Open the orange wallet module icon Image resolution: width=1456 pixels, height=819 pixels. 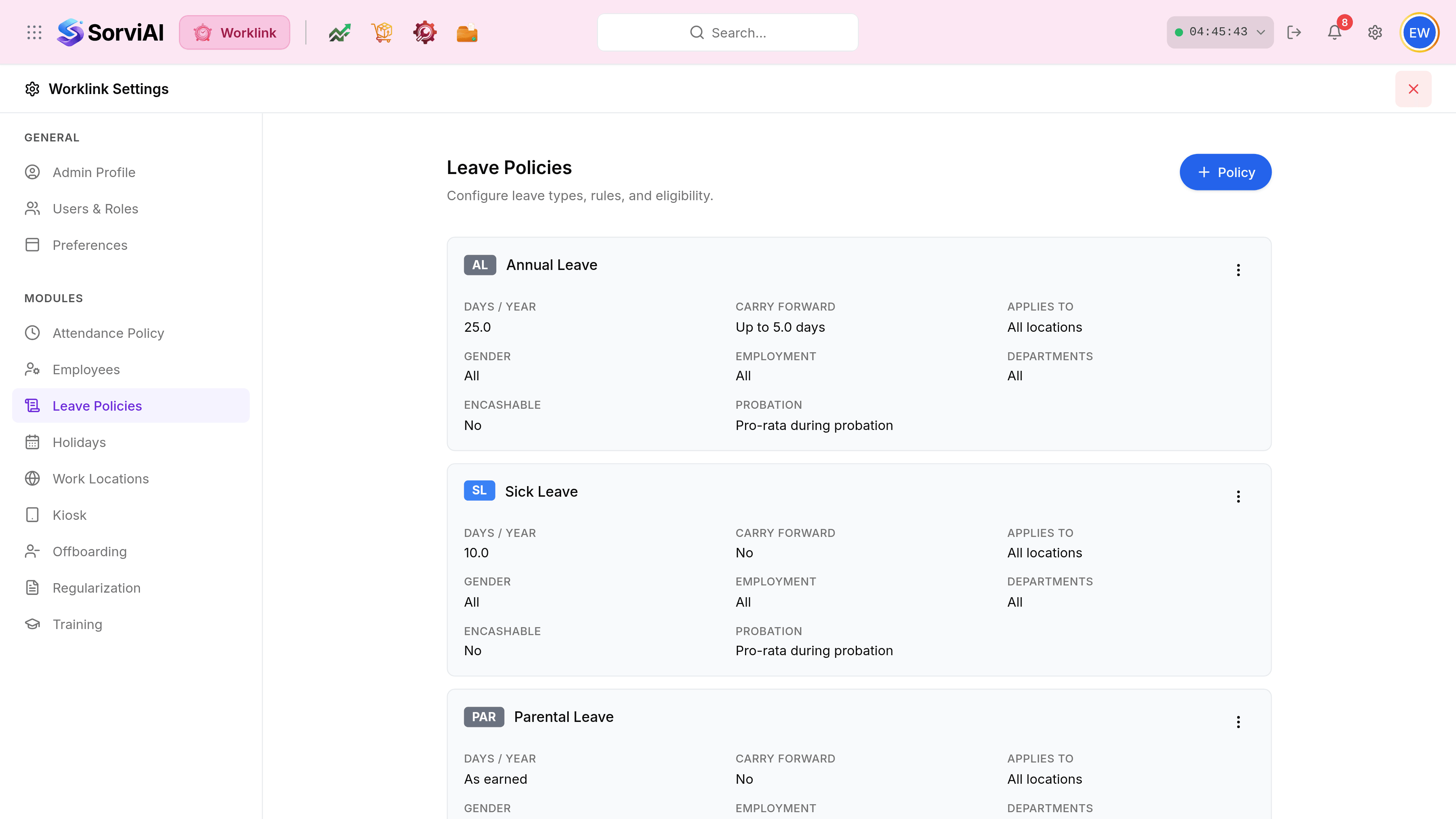(467, 33)
